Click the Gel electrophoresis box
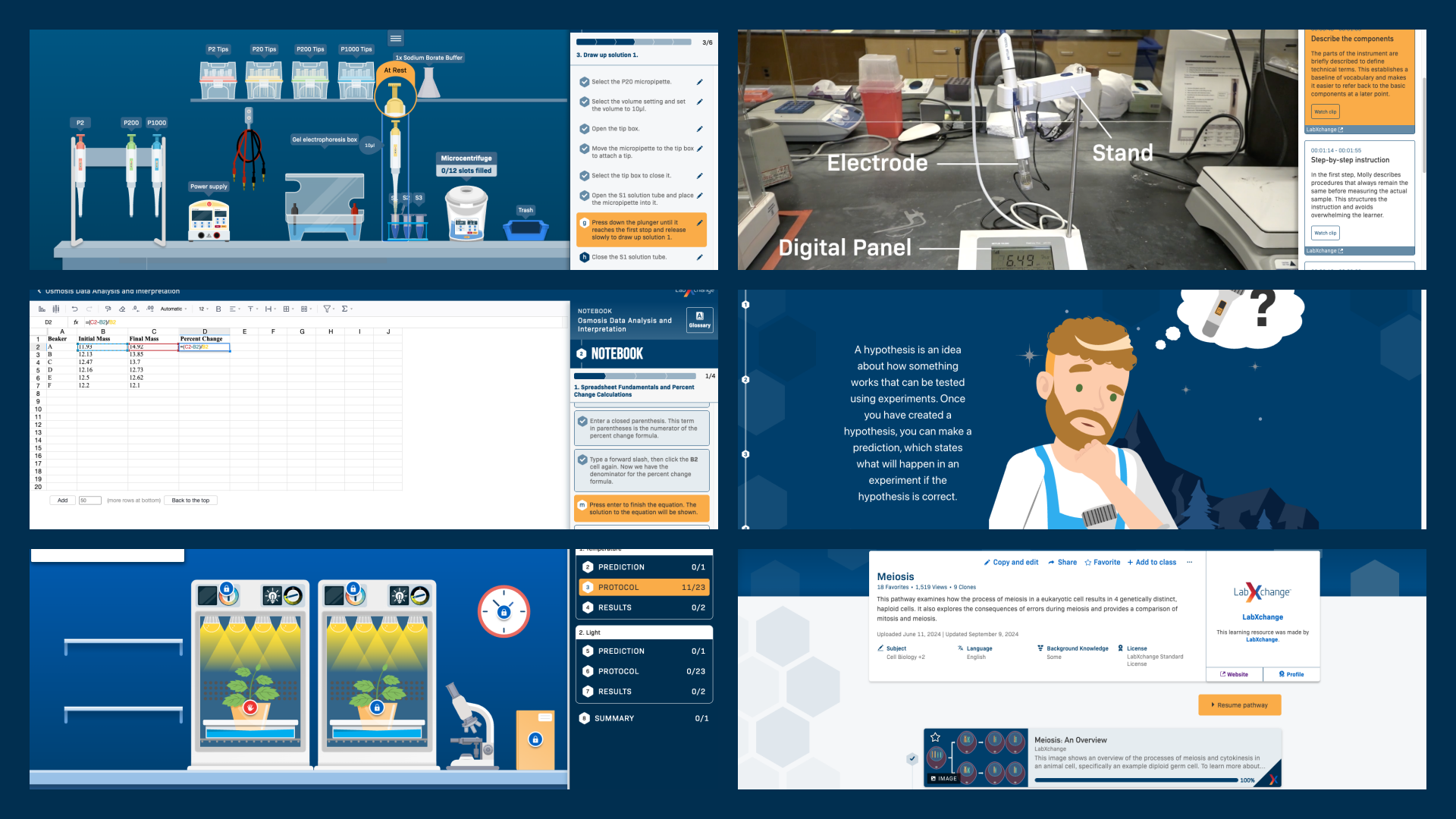The height and width of the screenshot is (819, 1456). 324,206
